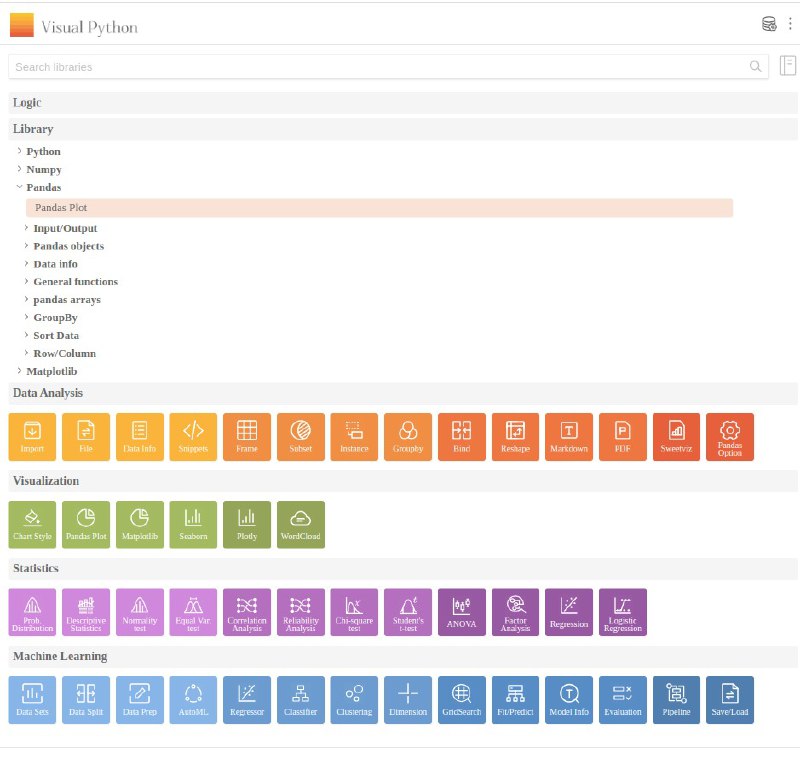Open the Reshape tile

(515, 437)
